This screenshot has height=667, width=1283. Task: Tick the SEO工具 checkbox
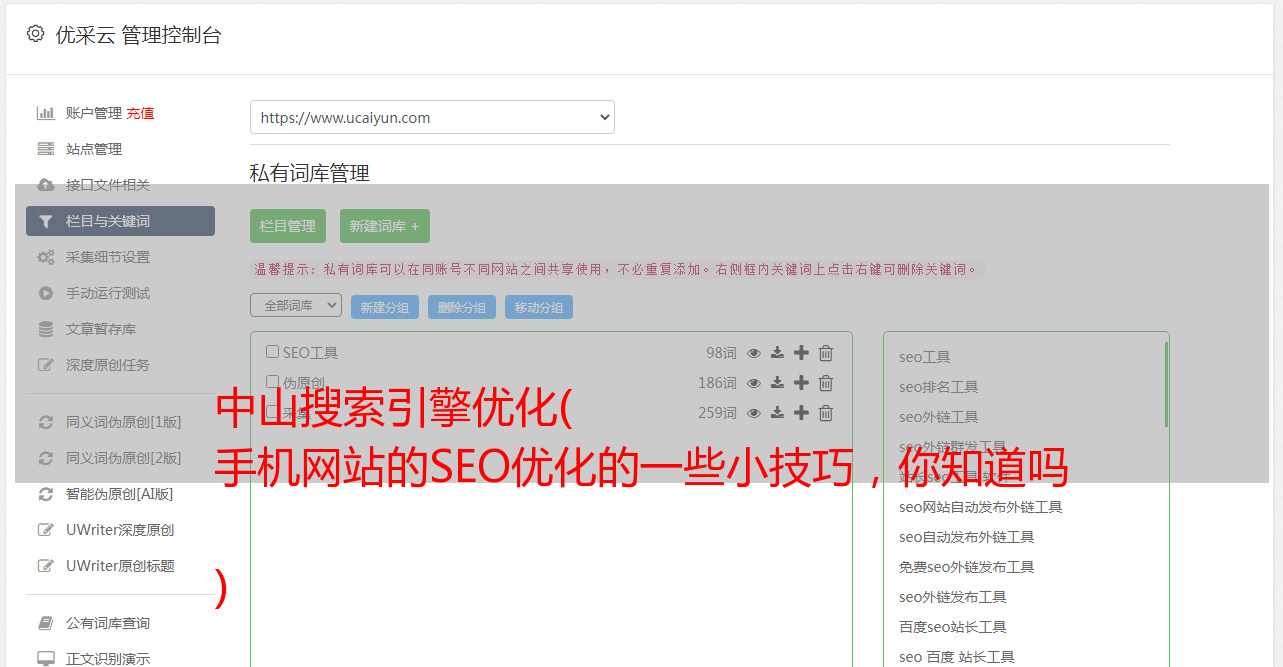pyautogui.click(x=272, y=352)
